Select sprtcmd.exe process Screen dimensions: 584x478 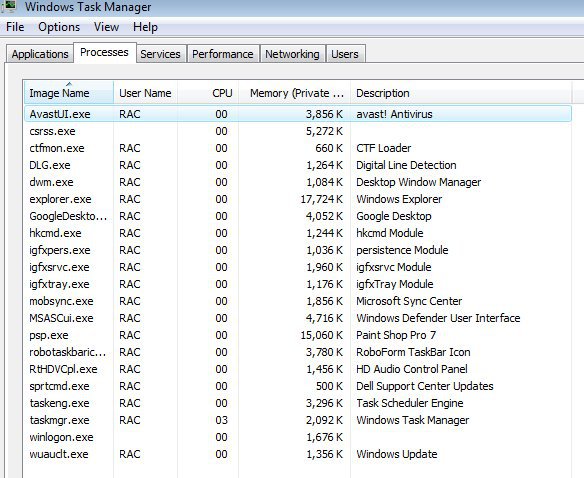(298, 386)
